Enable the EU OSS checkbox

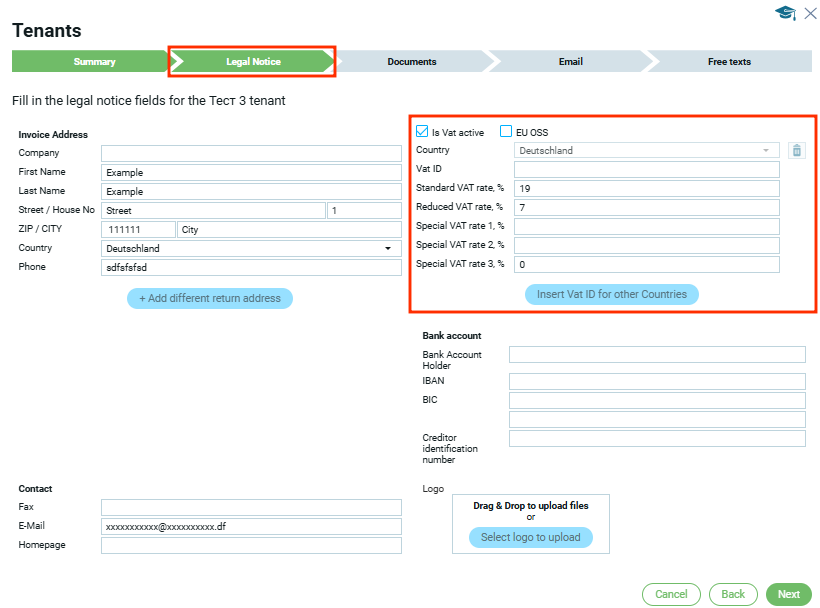coord(506,132)
